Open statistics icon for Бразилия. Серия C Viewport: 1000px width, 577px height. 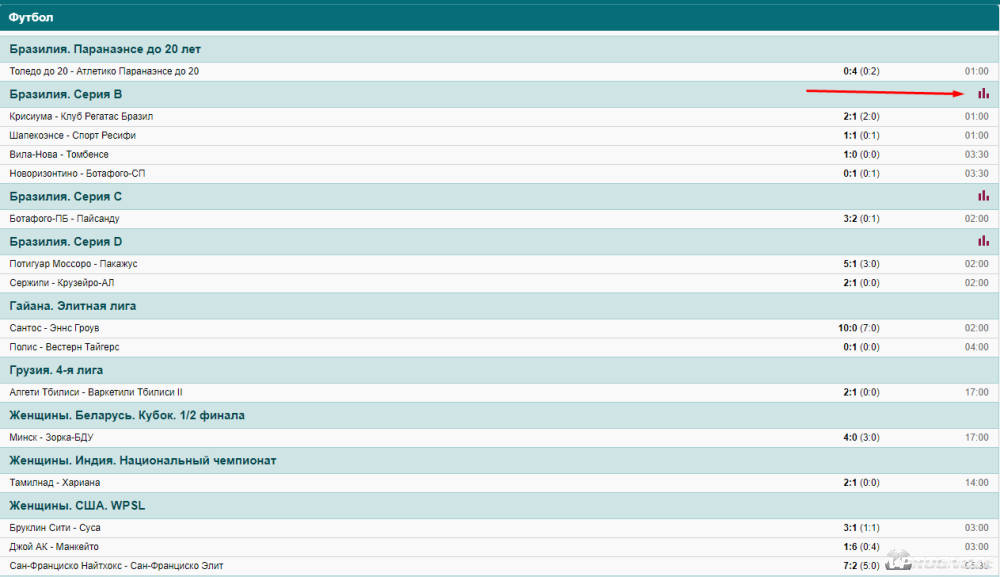(x=983, y=196)
